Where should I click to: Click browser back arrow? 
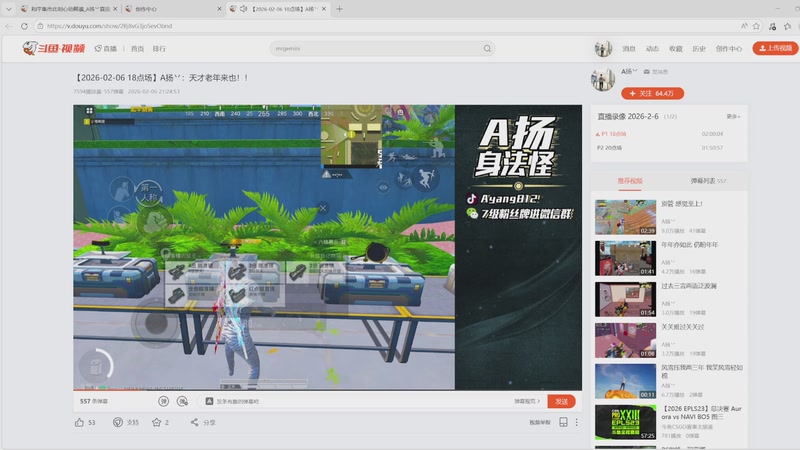[x=9, y=26]
